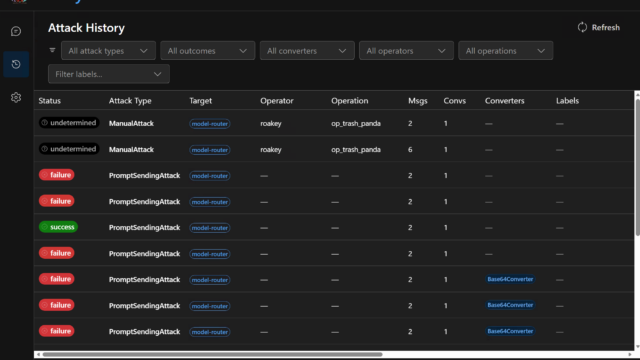The image size is (640, 360).
Task: Open the All attack types dropdown
Action: click(108, 51)
